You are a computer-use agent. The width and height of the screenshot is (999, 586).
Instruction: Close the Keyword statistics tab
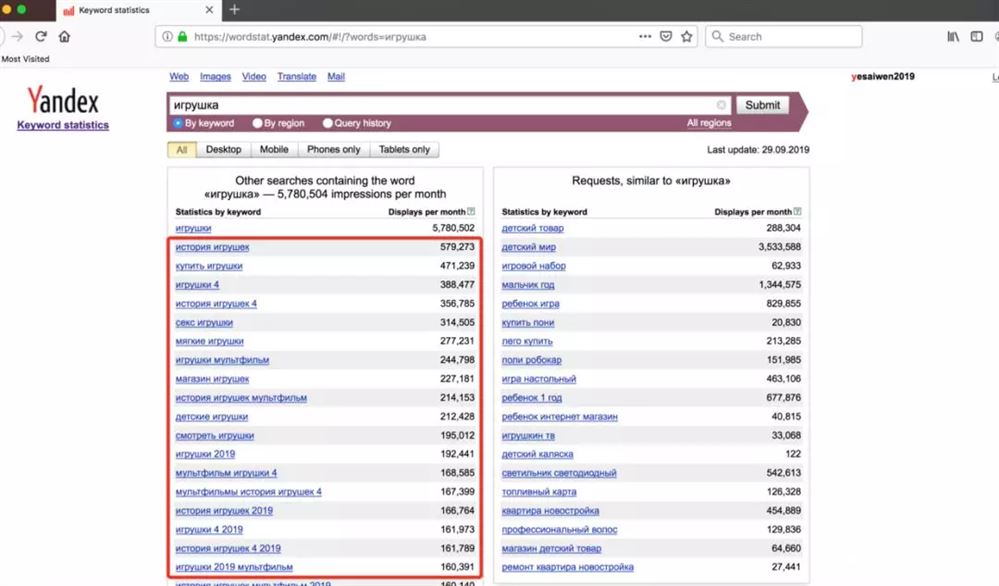point(209,10)
